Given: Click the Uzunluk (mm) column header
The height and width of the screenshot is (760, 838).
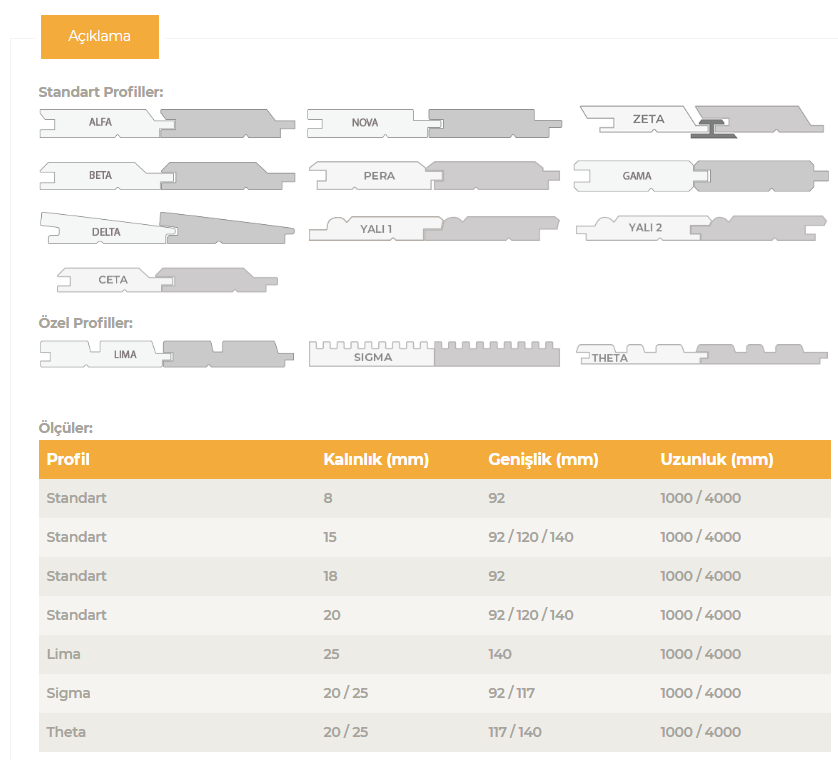Looking at the screenshot, I should (x=716, y=460).
